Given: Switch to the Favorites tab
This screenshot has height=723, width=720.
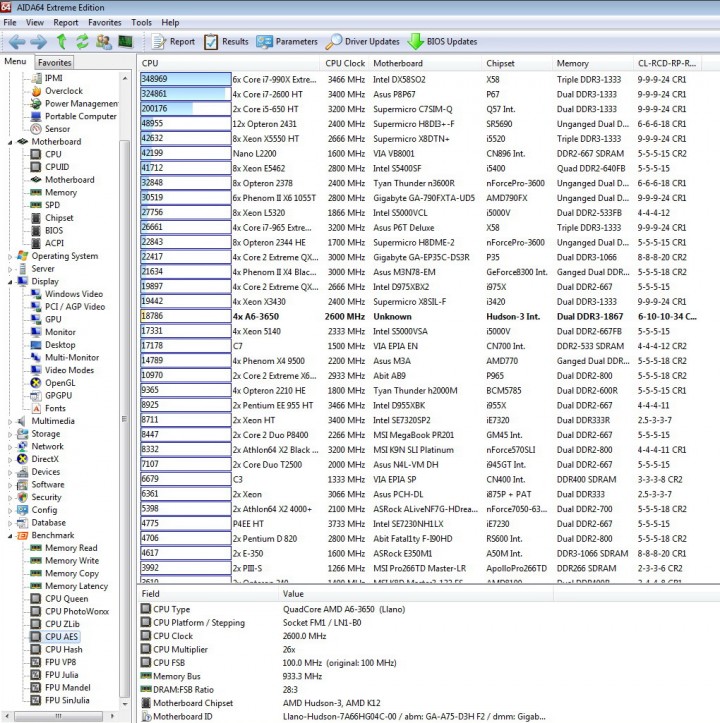Looking at the screenshot, I should click(54, 62).
